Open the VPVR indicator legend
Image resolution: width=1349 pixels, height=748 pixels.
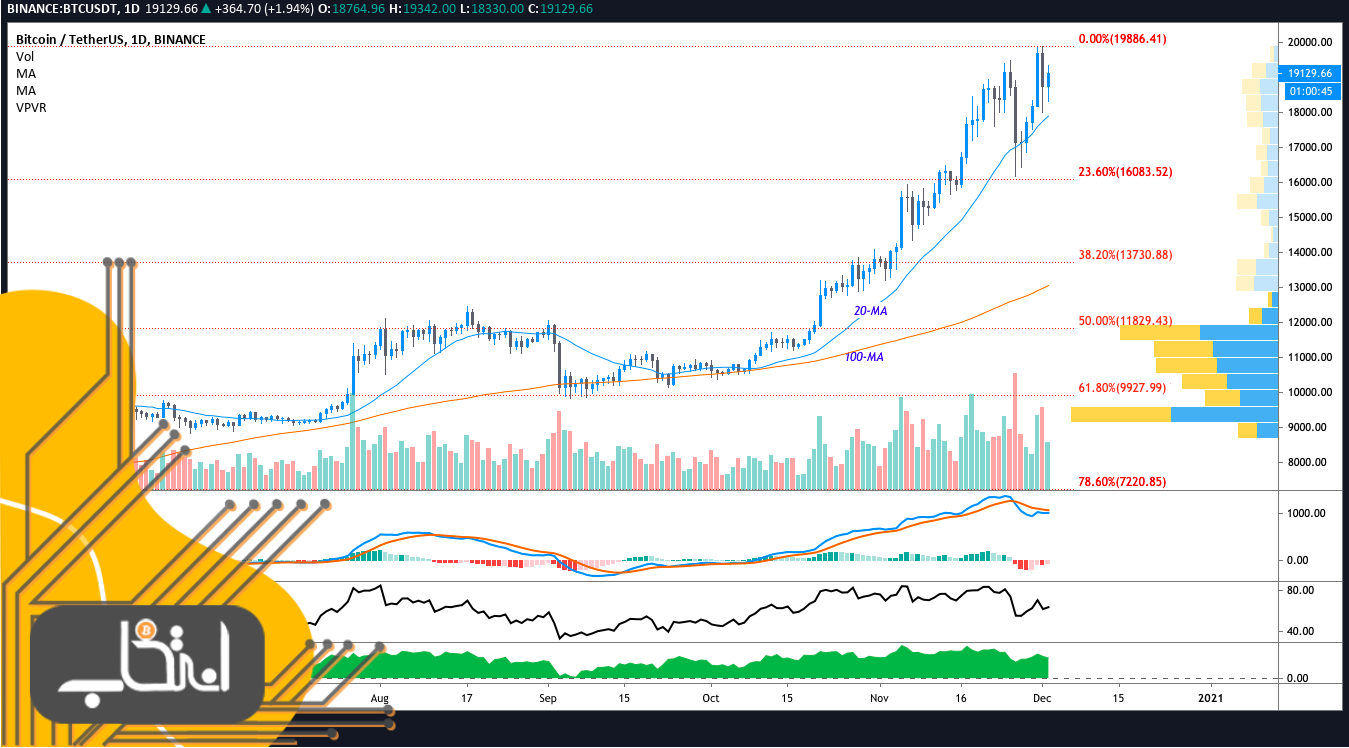point(31,106)
